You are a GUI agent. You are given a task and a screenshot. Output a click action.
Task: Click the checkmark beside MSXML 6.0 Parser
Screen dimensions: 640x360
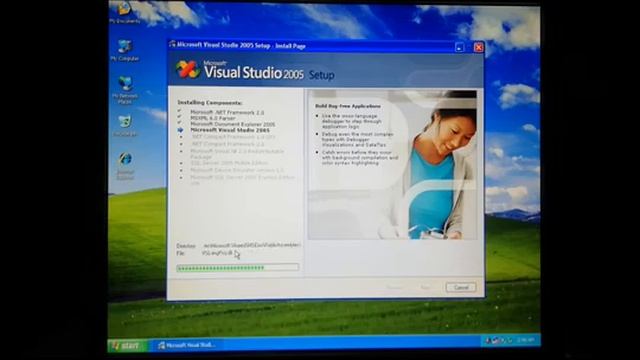coord(180,117)
